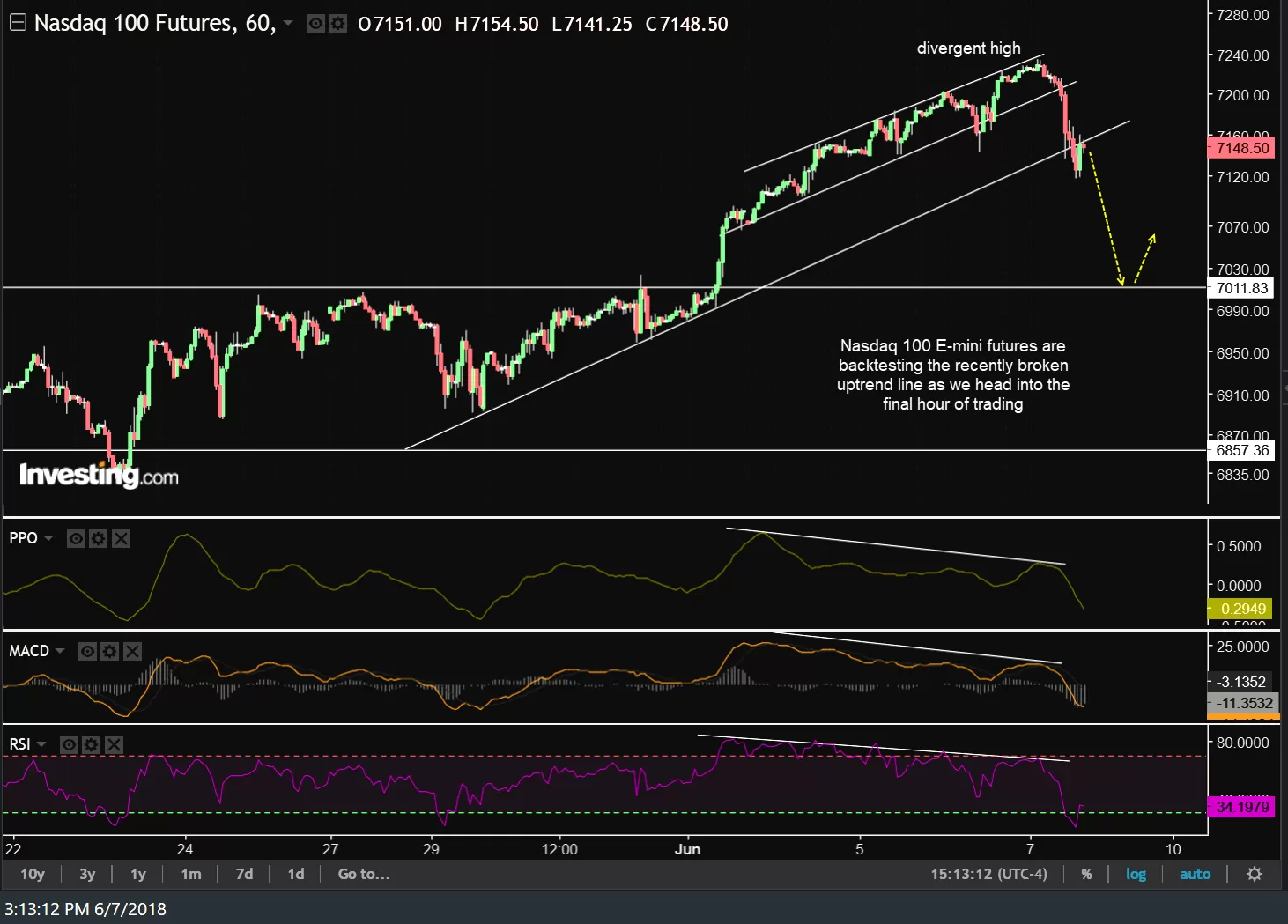Click the 6857.36 horizontal line price label

[x=1241, y=450]
